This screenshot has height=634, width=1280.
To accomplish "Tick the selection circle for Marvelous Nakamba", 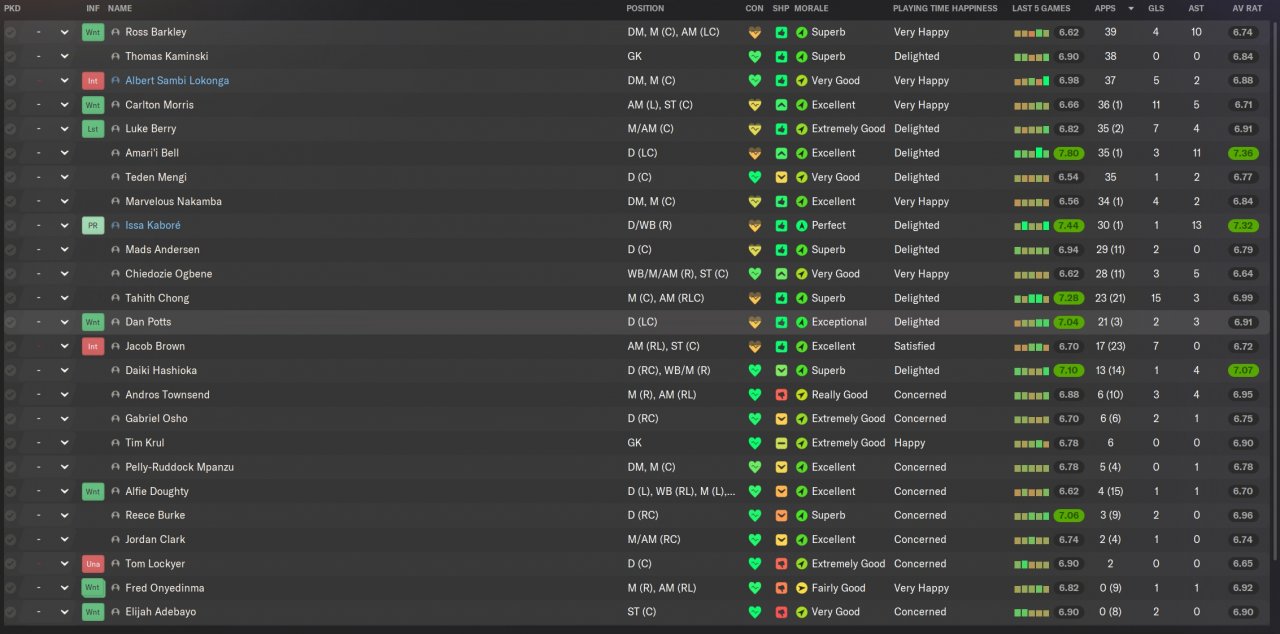I will [x=10, y=202].
